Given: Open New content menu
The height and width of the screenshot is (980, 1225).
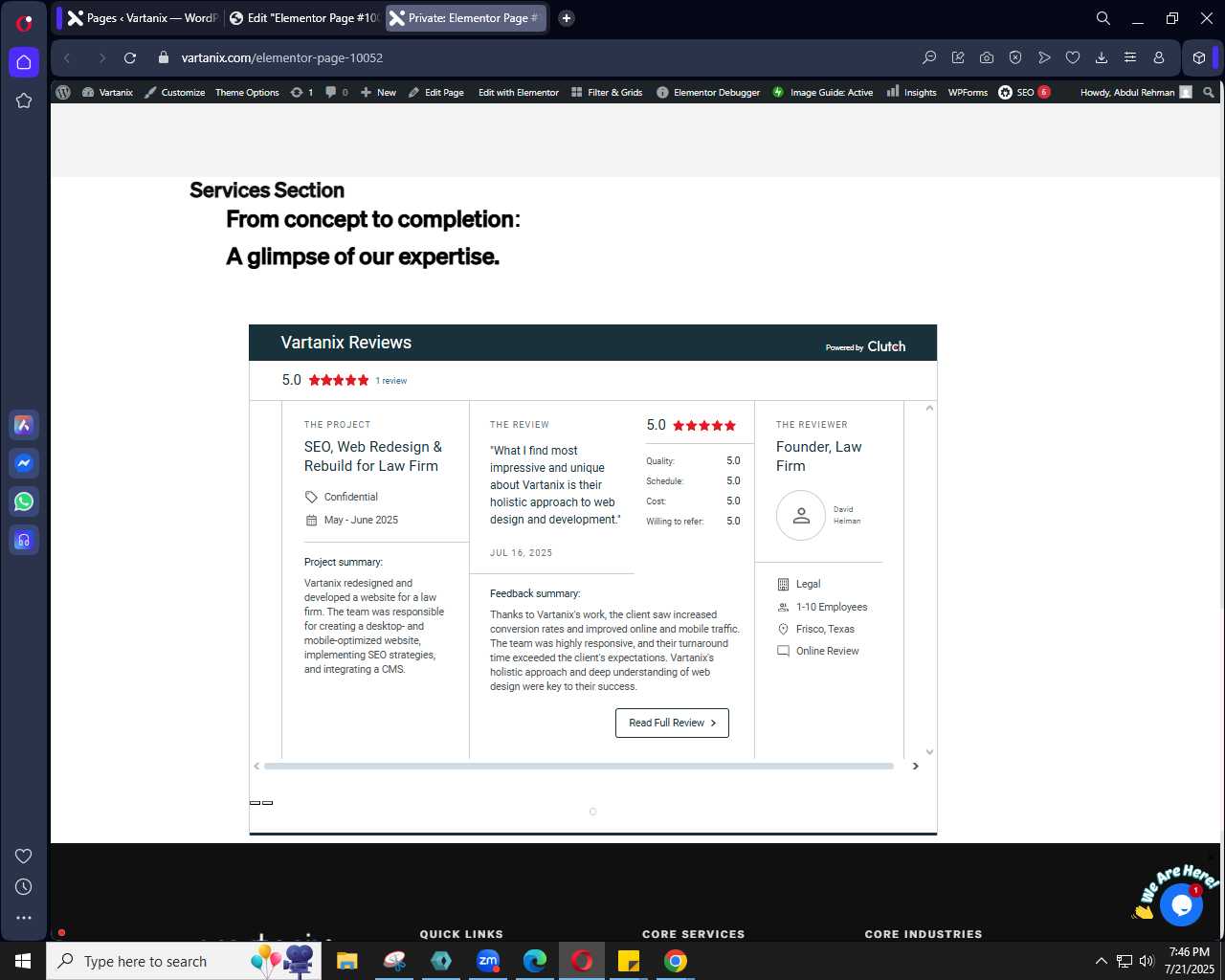Looking at the screenshot, I should pyautogui.click(x=378, y=92).
